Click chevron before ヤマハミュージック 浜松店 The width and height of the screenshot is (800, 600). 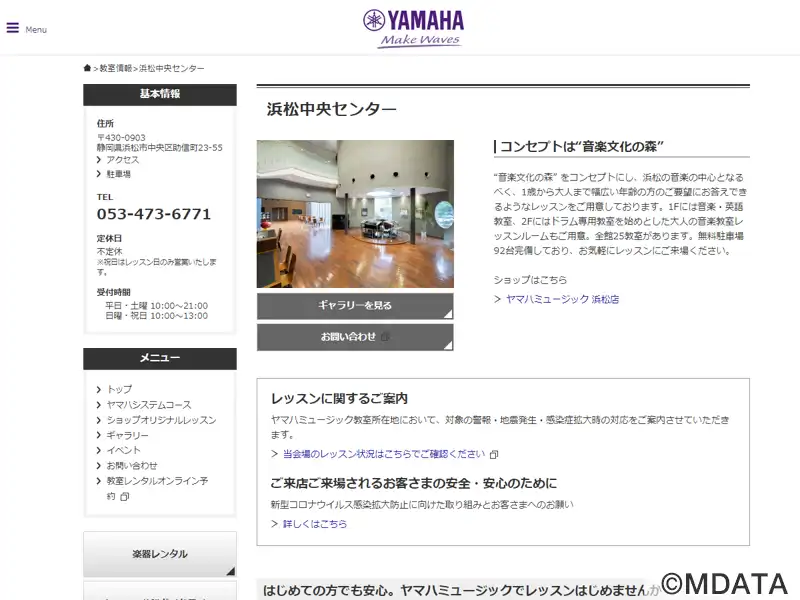tap(497, 299)
